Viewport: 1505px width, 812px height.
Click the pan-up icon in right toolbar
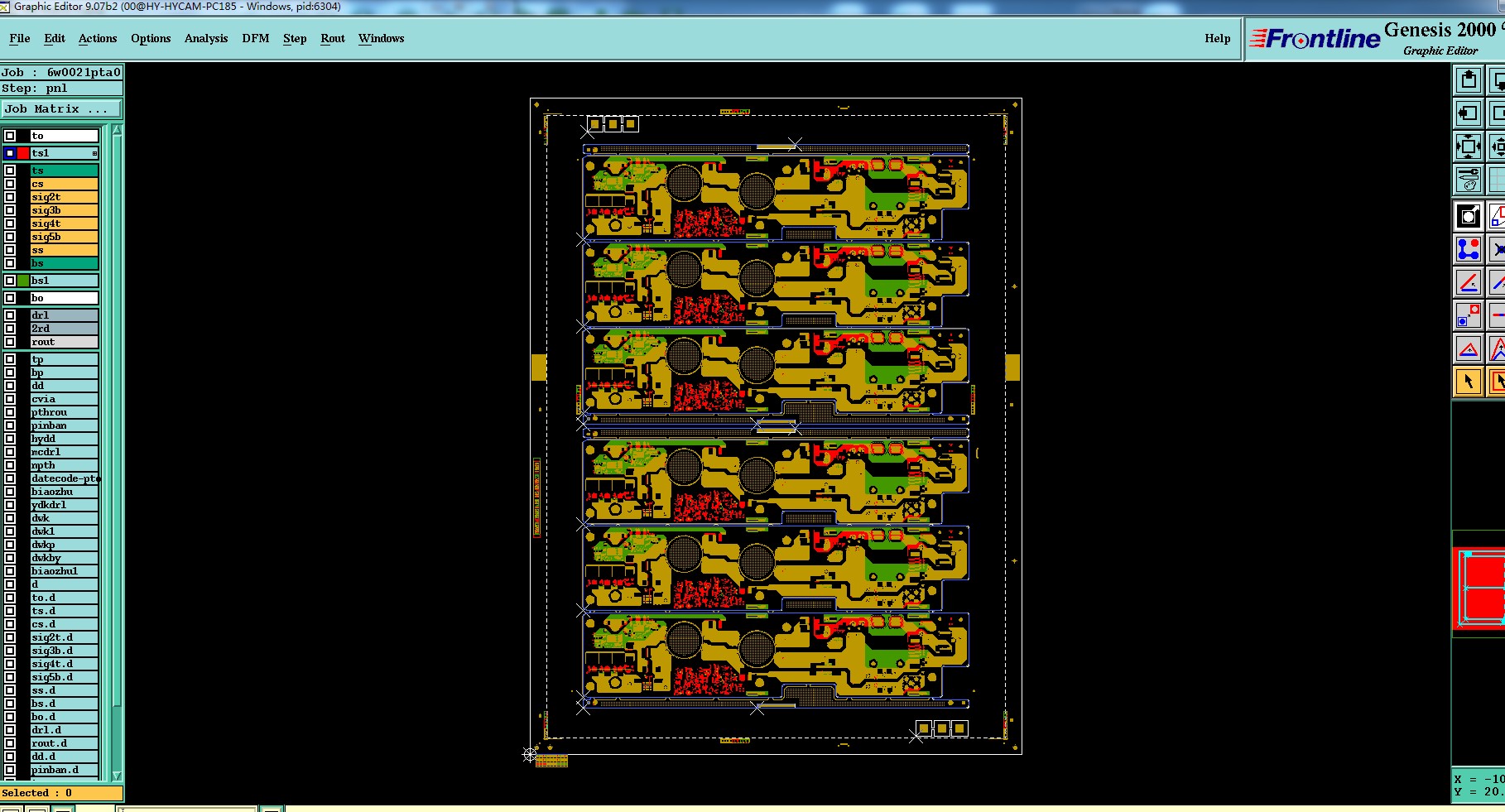click(x=1469, y=80)
